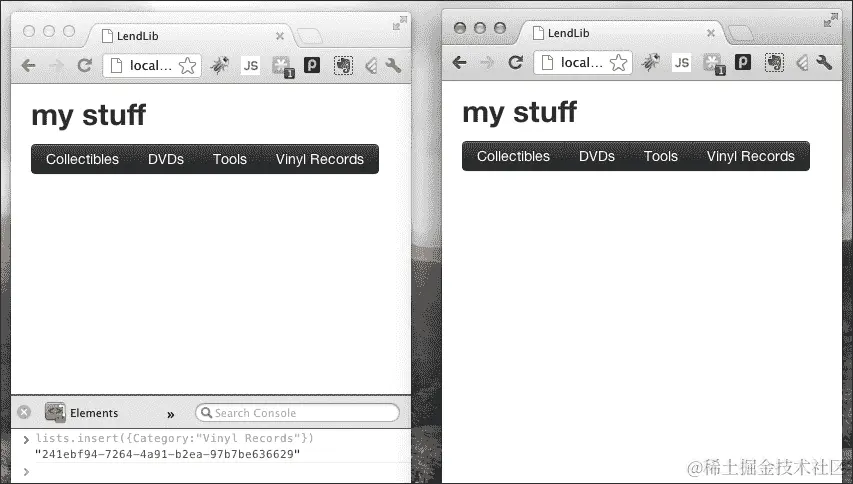Open the puzzle extension with badge 1 in the right window
853x484 pixels.
coord(713,64)
